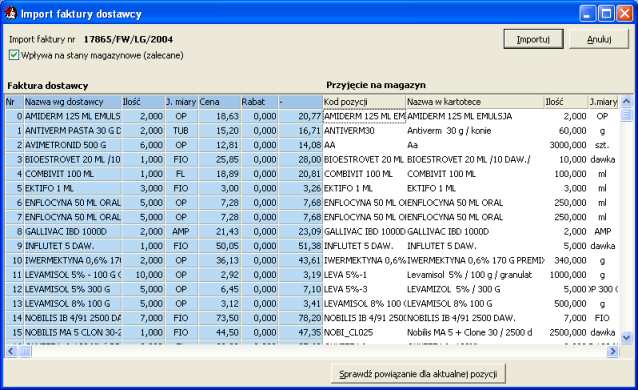This screenshot has width=638, height=390.
Task: Click Sprawdź powiązanie dla aktualnej pozycji button
Action: pos(418,374)
